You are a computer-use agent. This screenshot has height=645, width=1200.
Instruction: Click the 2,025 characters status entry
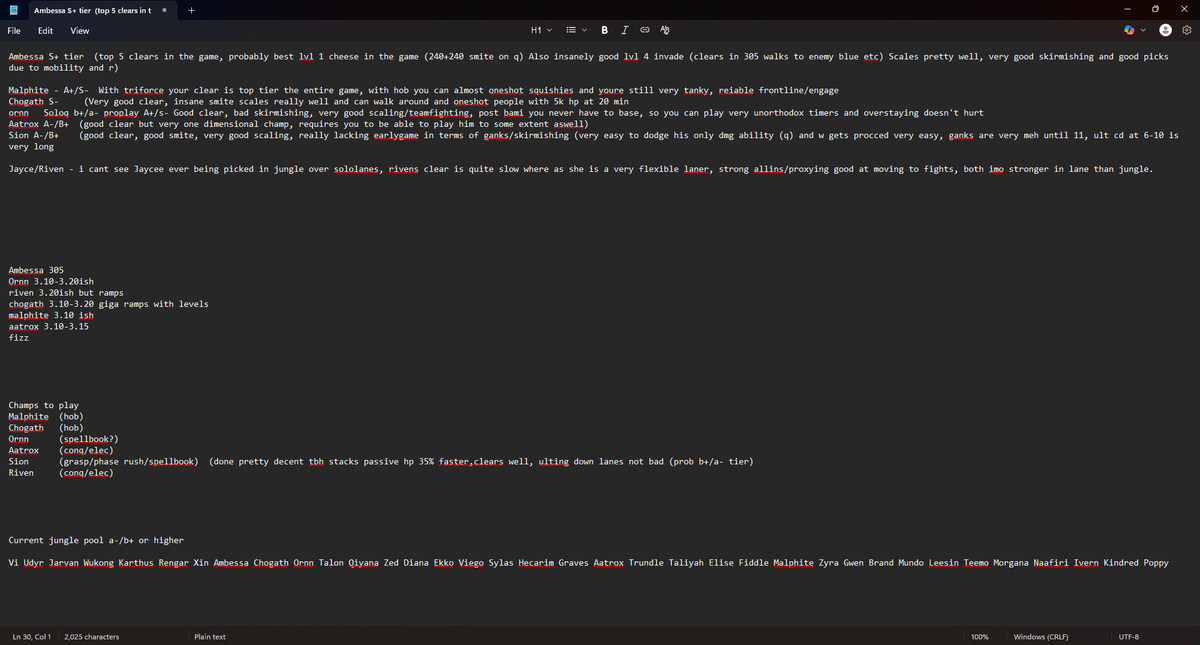(x=91, y=637)
